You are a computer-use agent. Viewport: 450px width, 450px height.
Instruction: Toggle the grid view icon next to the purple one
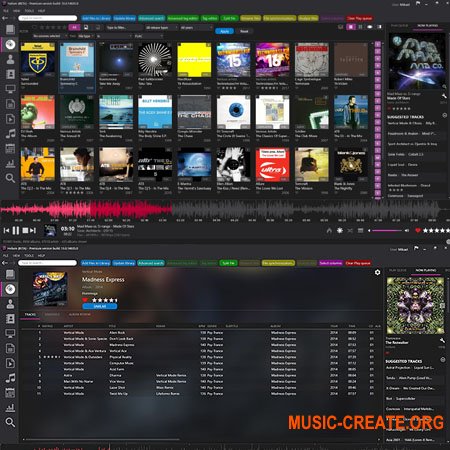pos(360,27)
